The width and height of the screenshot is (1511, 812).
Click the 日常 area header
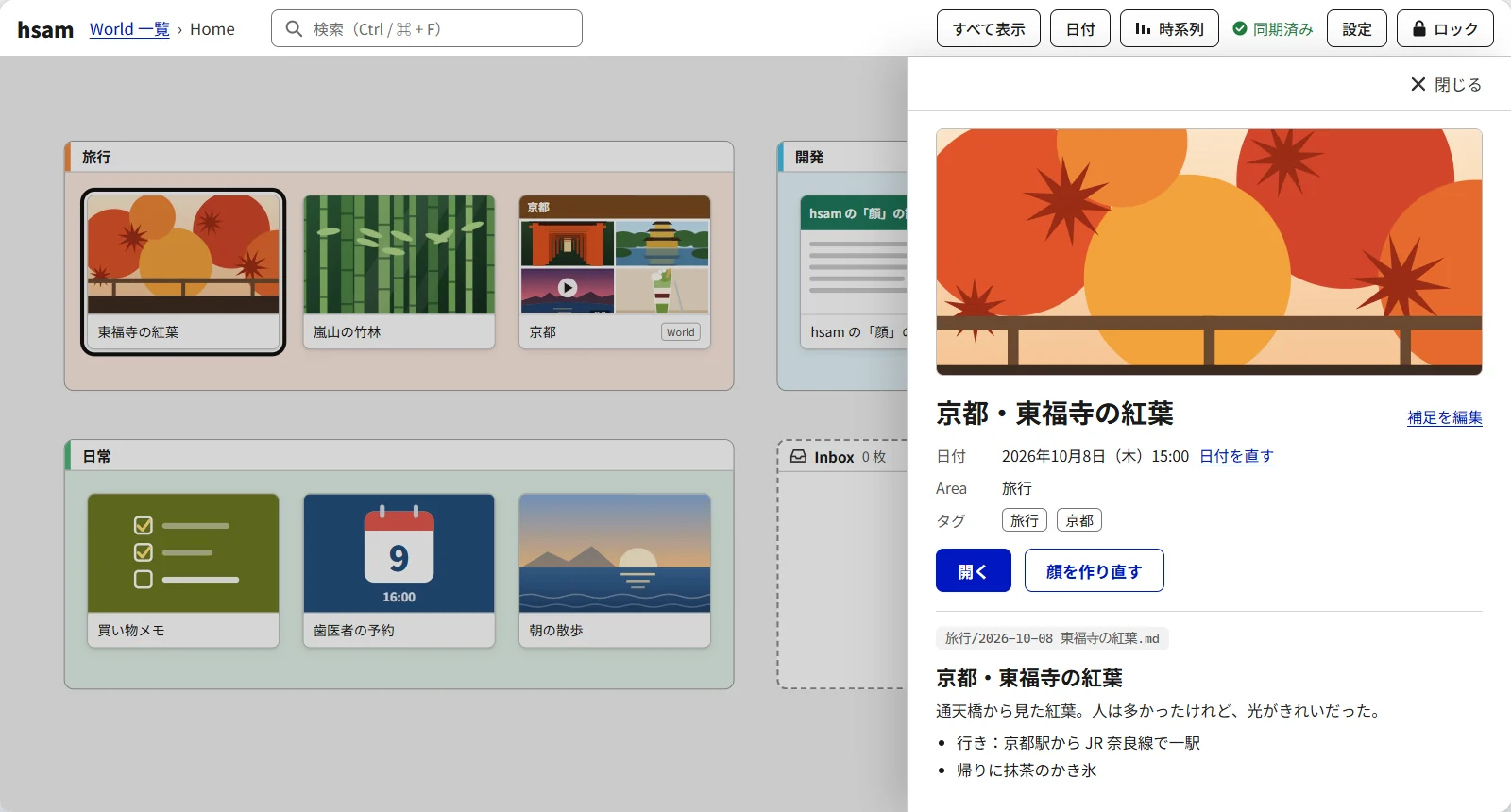click(x=399, y=455)
